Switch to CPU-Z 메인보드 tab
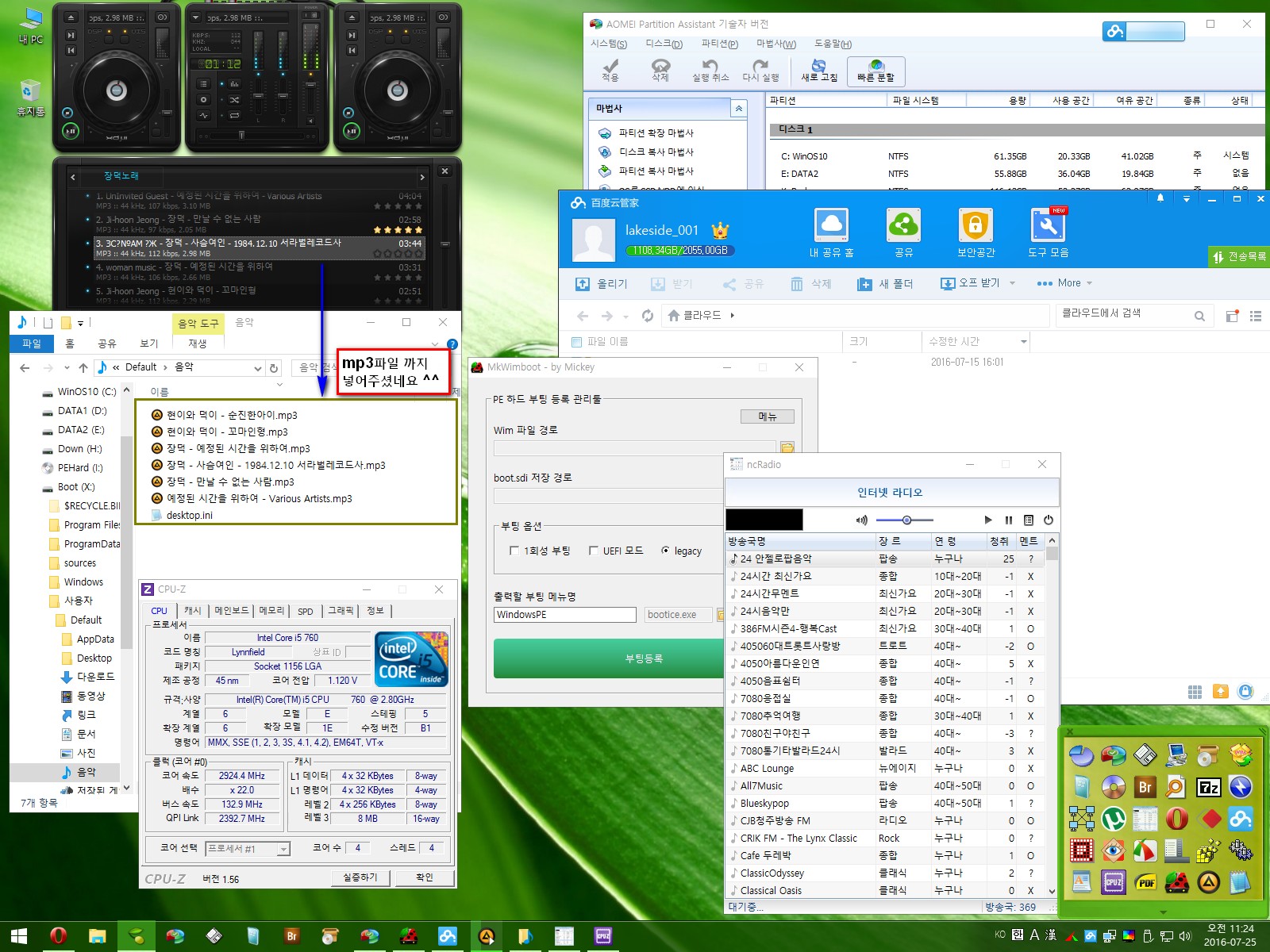This screenshot has width=1270, height=952. [x=232, y=611]
